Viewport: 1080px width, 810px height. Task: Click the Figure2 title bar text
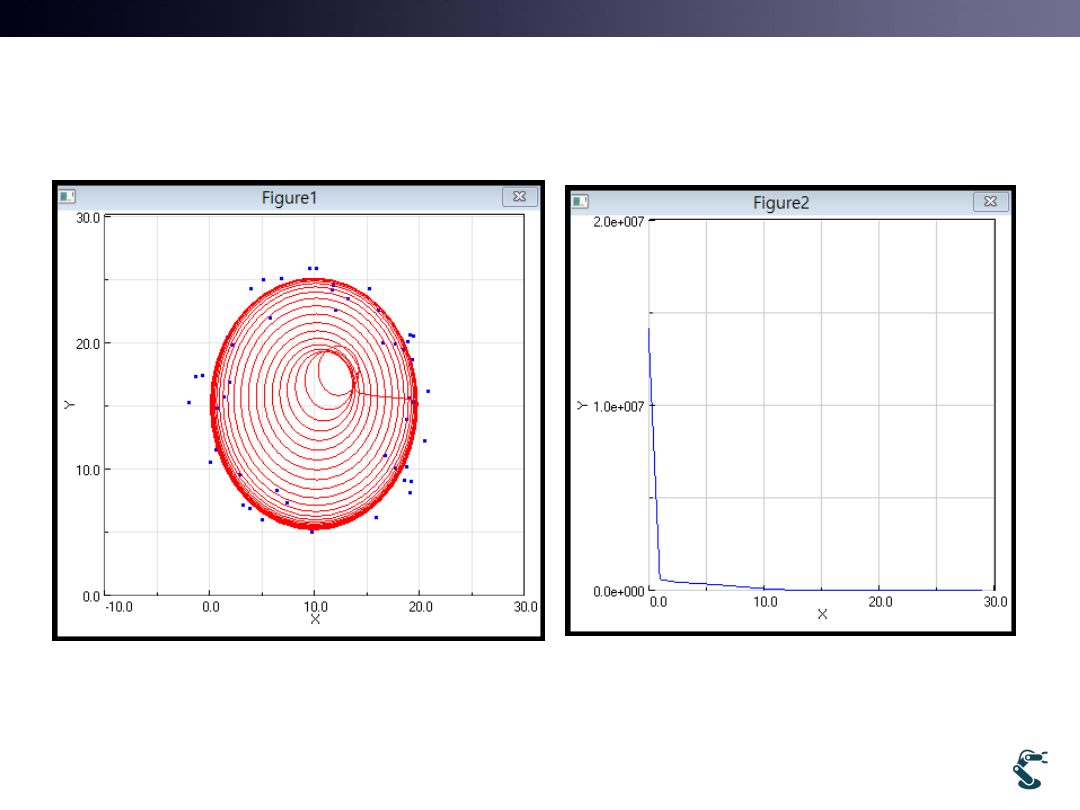click(x=781, y=203)
